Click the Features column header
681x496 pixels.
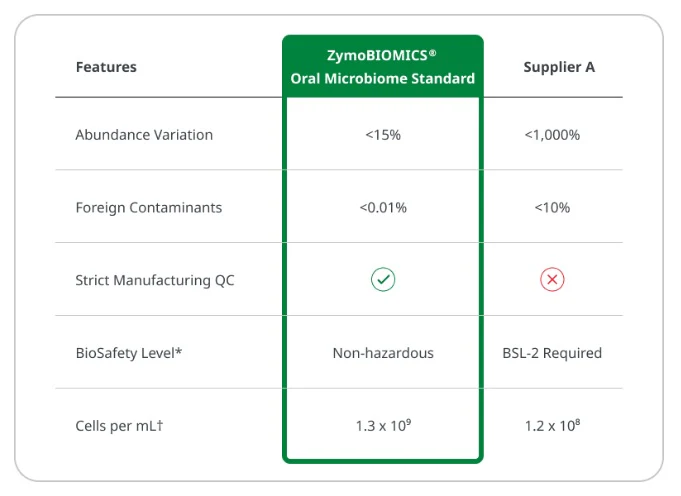(106, 67)
